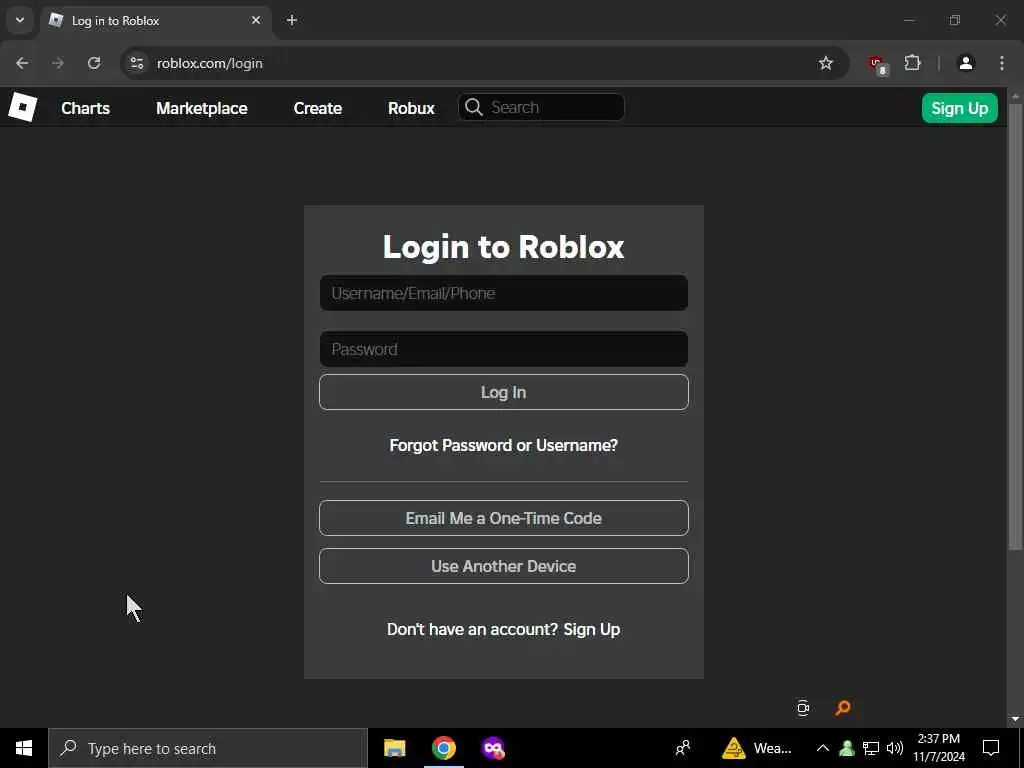This screenshot has width=1024, height=768.
Task: Open the purple mask app in the taskbar
Action: pyautogui.click(x=493, y=748)
